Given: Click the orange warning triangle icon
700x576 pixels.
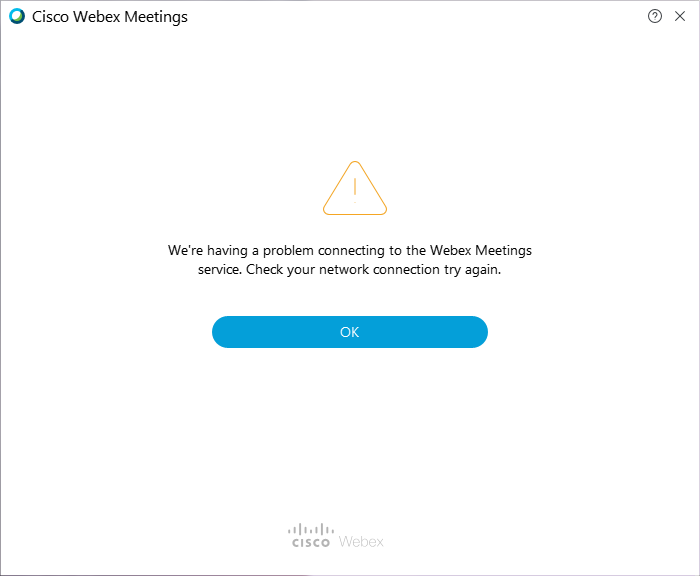Looking at the screenshot, I should tap(355, 188).
